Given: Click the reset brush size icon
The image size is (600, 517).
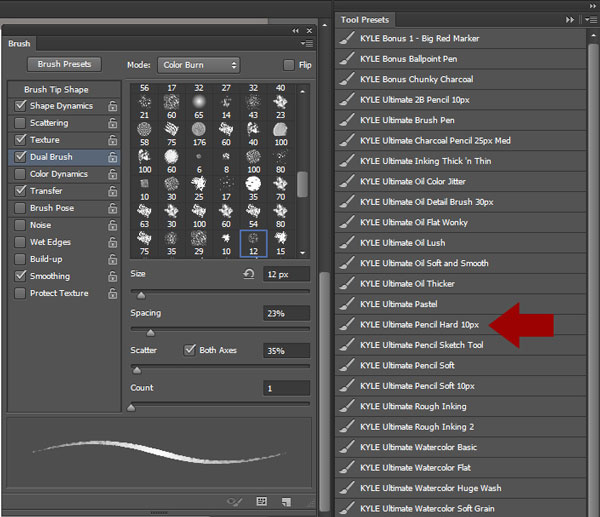Looking at the screenshot, I should click(249, 274).
